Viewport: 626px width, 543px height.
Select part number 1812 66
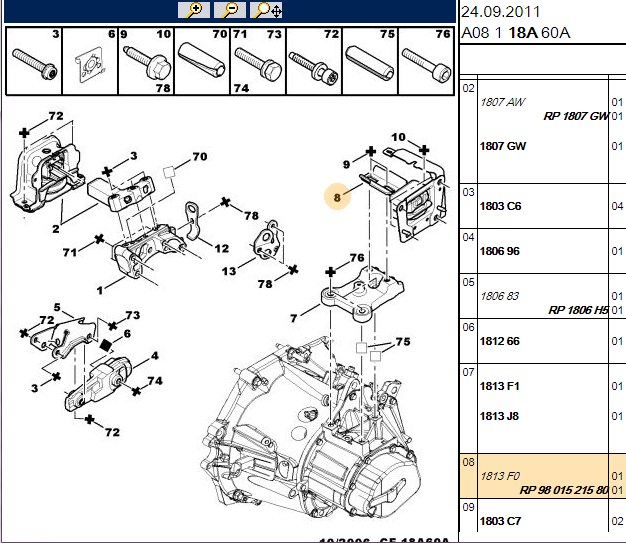pyautogui.click(x=499, y=341)
